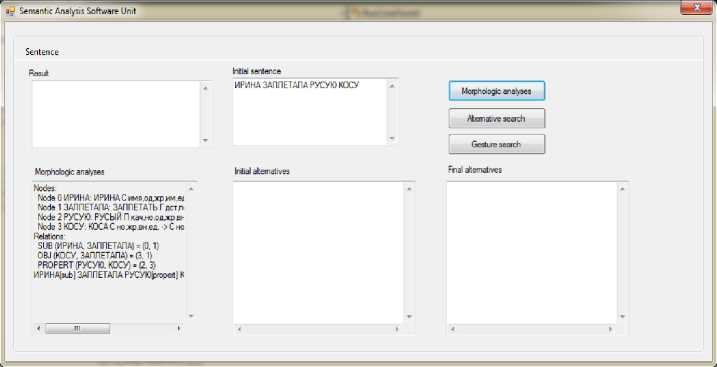Click right arrow of Final alternatives horizontal scrollbar
This screenshot has width=717, height=367.
610,329
